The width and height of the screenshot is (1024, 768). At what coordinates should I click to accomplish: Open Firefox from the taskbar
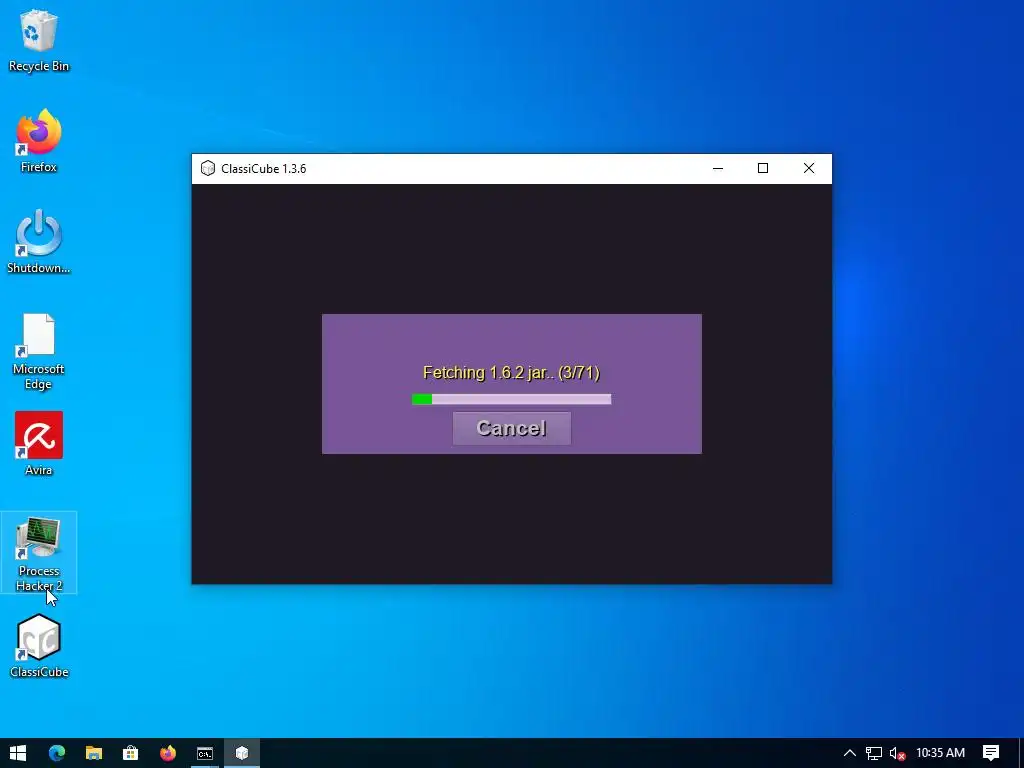pos(168,753)
